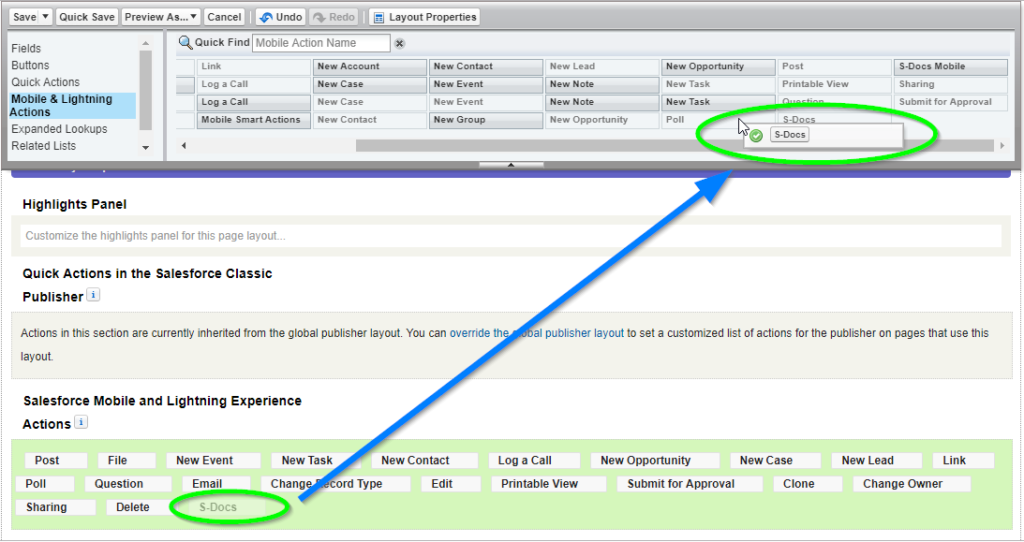Click right arrow of palette horizontal scrollbar
1024x542 pixels.
pyautogui.click(x=1002, y=146)
